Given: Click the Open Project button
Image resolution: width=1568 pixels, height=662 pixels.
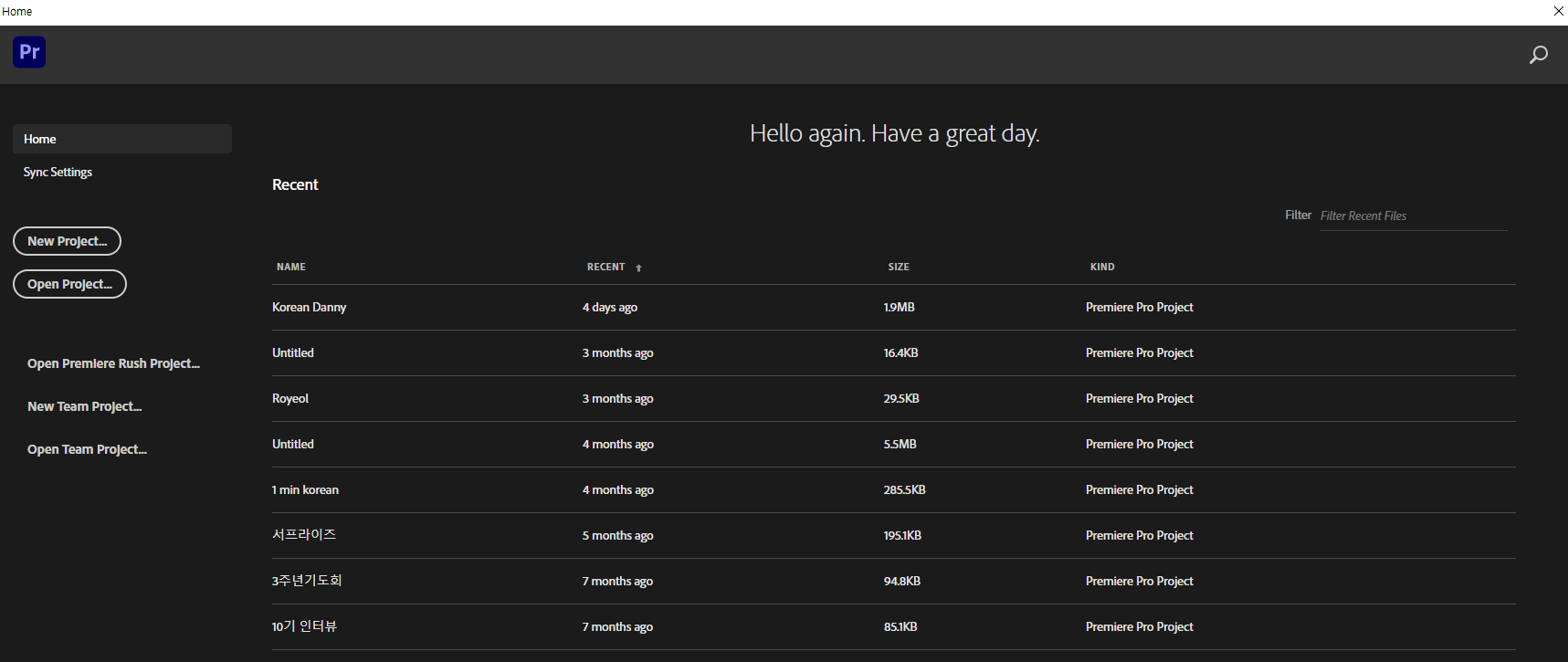Looking at the screenshot, I should point(69,284).
